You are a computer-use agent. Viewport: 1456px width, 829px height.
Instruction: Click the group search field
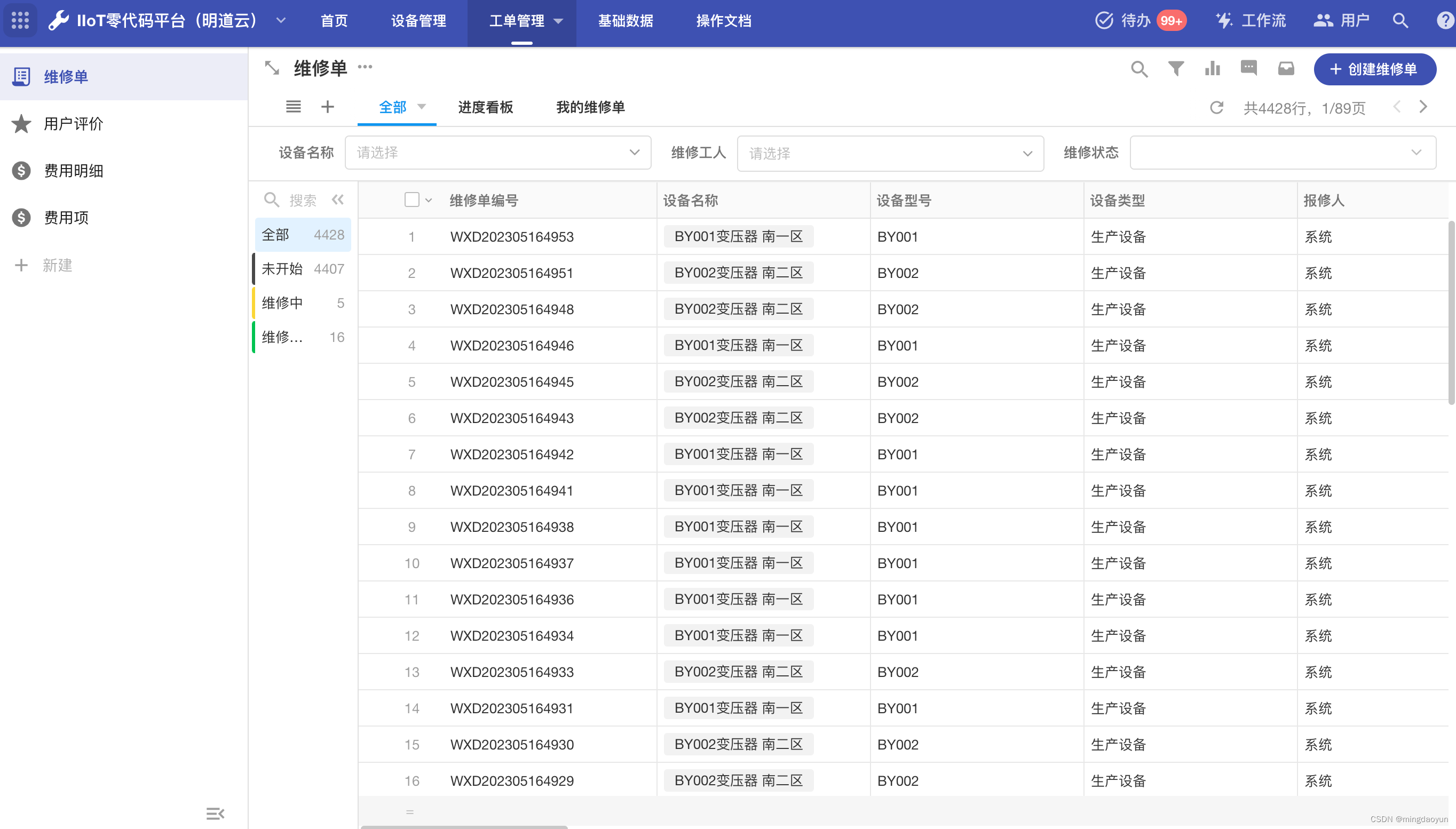click(303, 201)
